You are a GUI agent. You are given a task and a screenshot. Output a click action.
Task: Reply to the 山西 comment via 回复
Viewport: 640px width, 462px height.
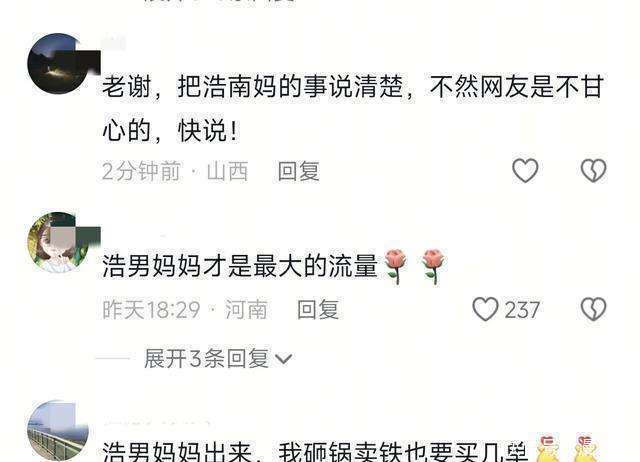pyautogui.click(x=298, y=171)
